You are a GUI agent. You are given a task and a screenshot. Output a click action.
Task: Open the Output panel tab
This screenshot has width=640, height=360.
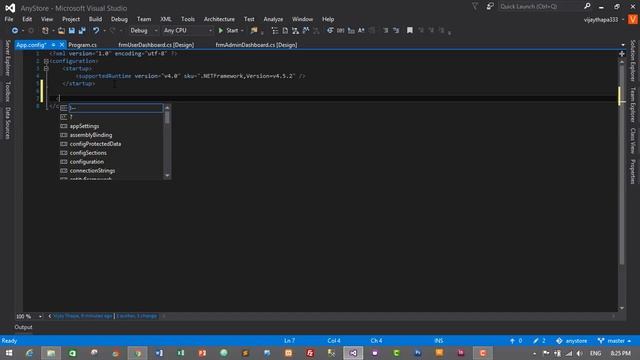click(x=23, y=327)
